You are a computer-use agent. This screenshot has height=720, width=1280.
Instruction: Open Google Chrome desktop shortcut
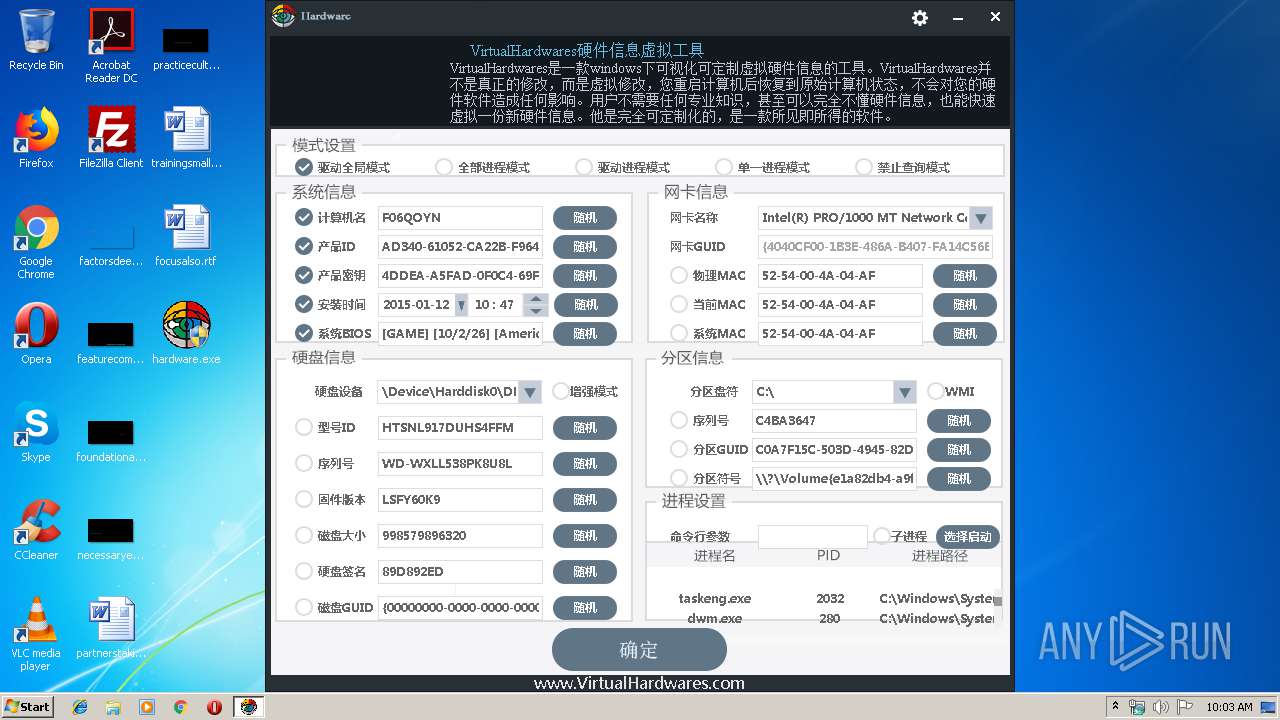click(36, 241)
